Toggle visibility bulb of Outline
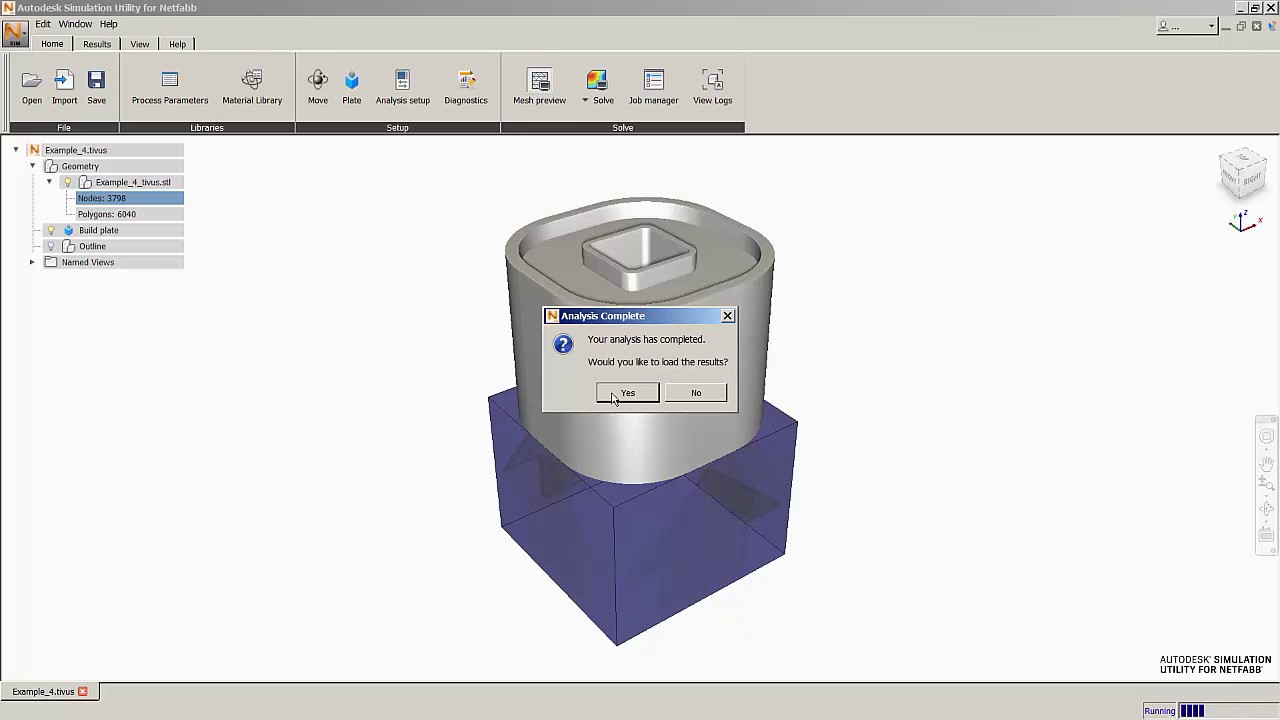This screenshot has height=720, width=1280. click(x=51, y=246)
